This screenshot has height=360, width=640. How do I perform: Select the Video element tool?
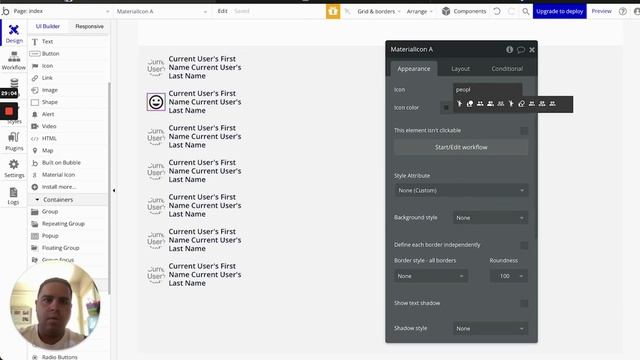click(x=49, y=126)
